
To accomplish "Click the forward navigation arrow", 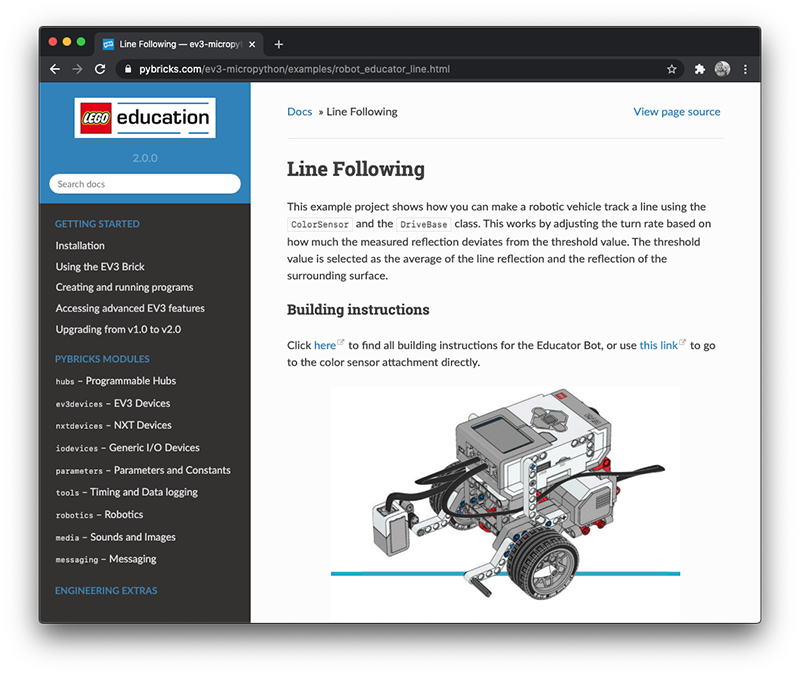I will point(78,69).
